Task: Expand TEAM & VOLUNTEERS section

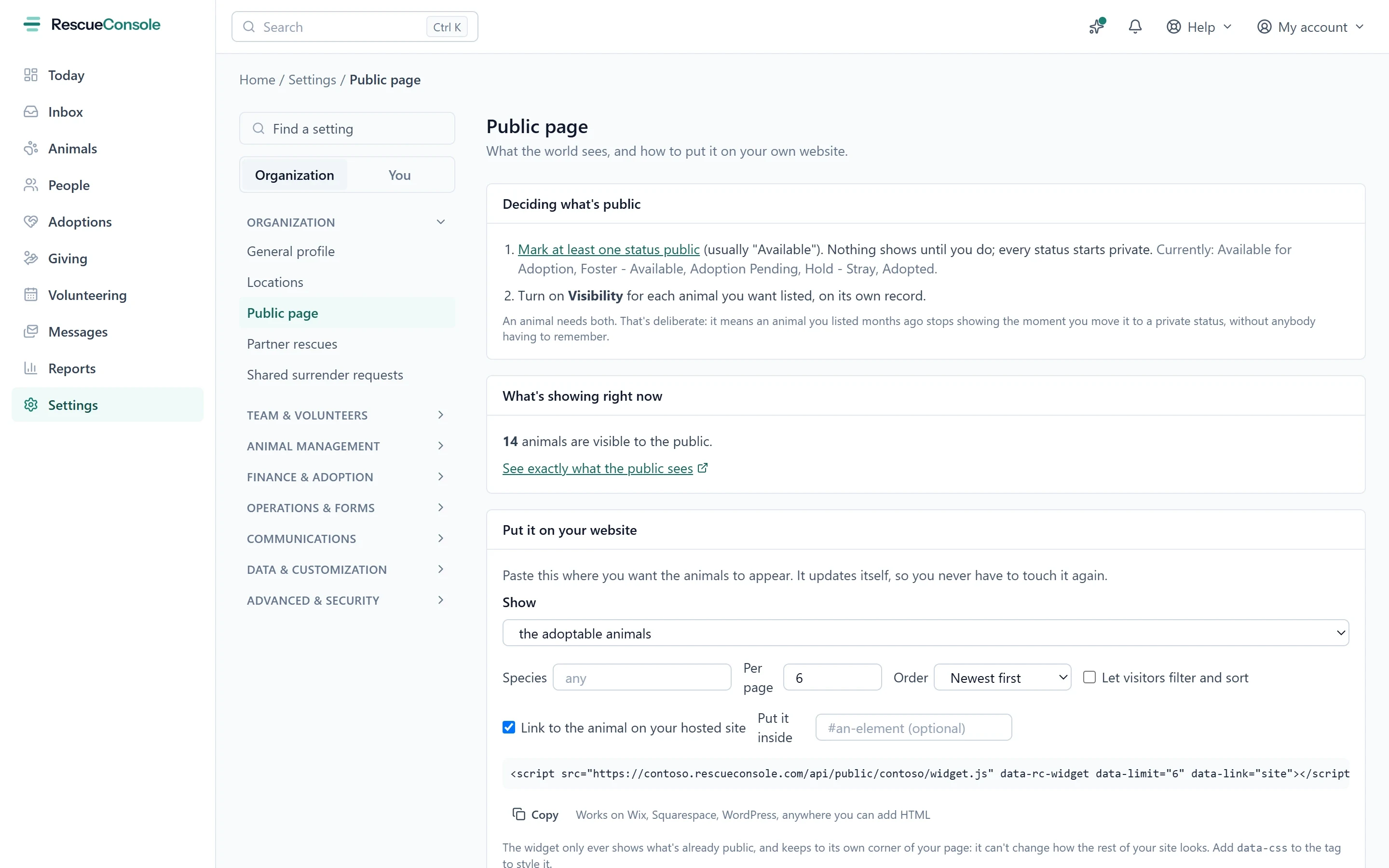Action: pyautogui.click(x=347, y=415)
